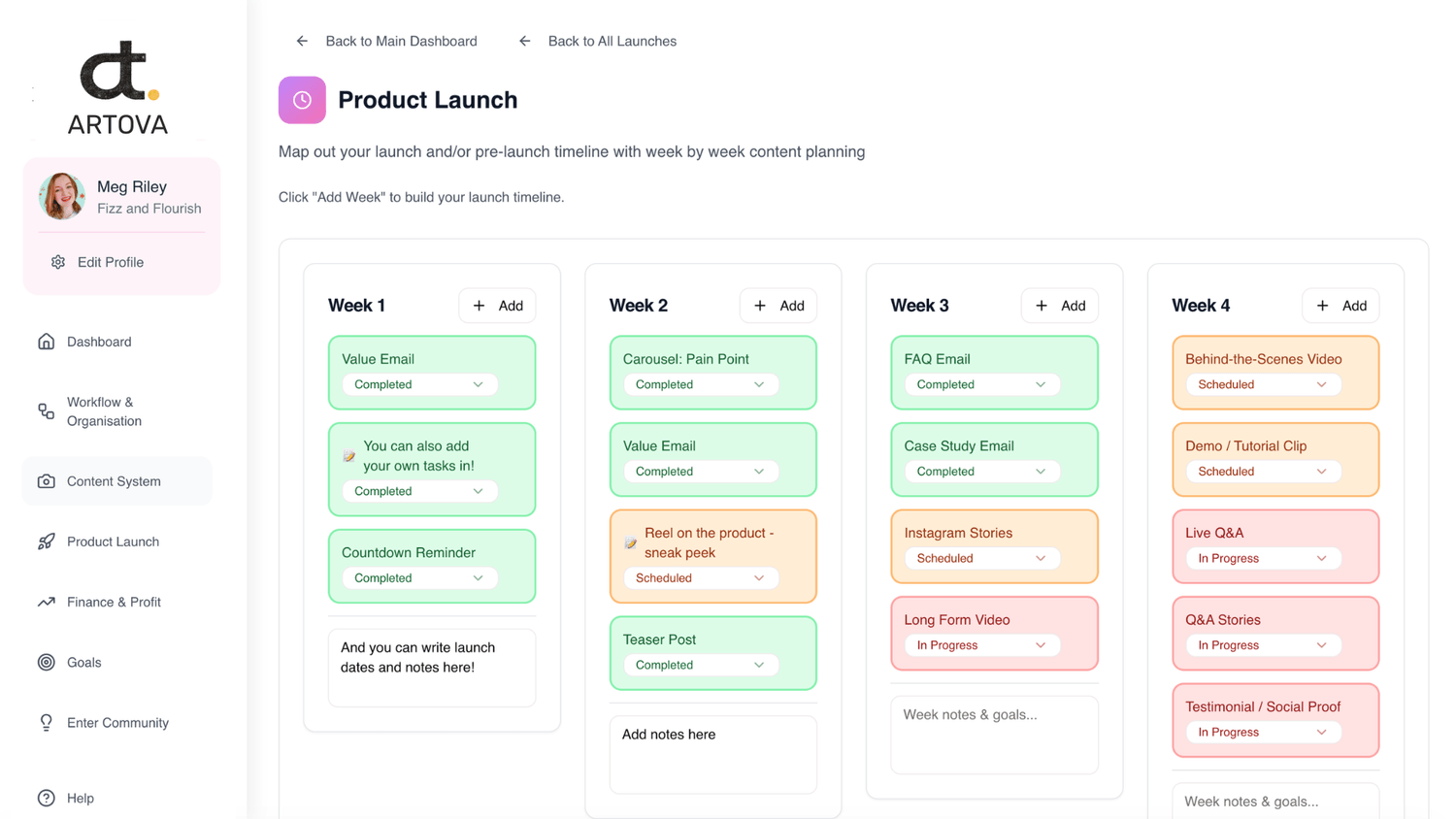Click the Product Launch rocket icon

[46, 541]
